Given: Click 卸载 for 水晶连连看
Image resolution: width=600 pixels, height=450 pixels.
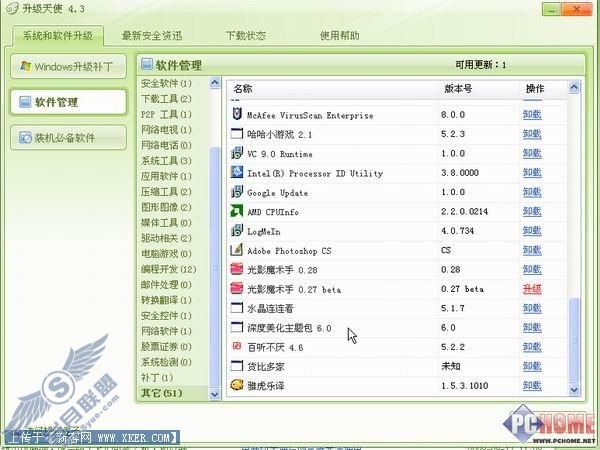Looking at the screenshot, I should pos(532,308).
